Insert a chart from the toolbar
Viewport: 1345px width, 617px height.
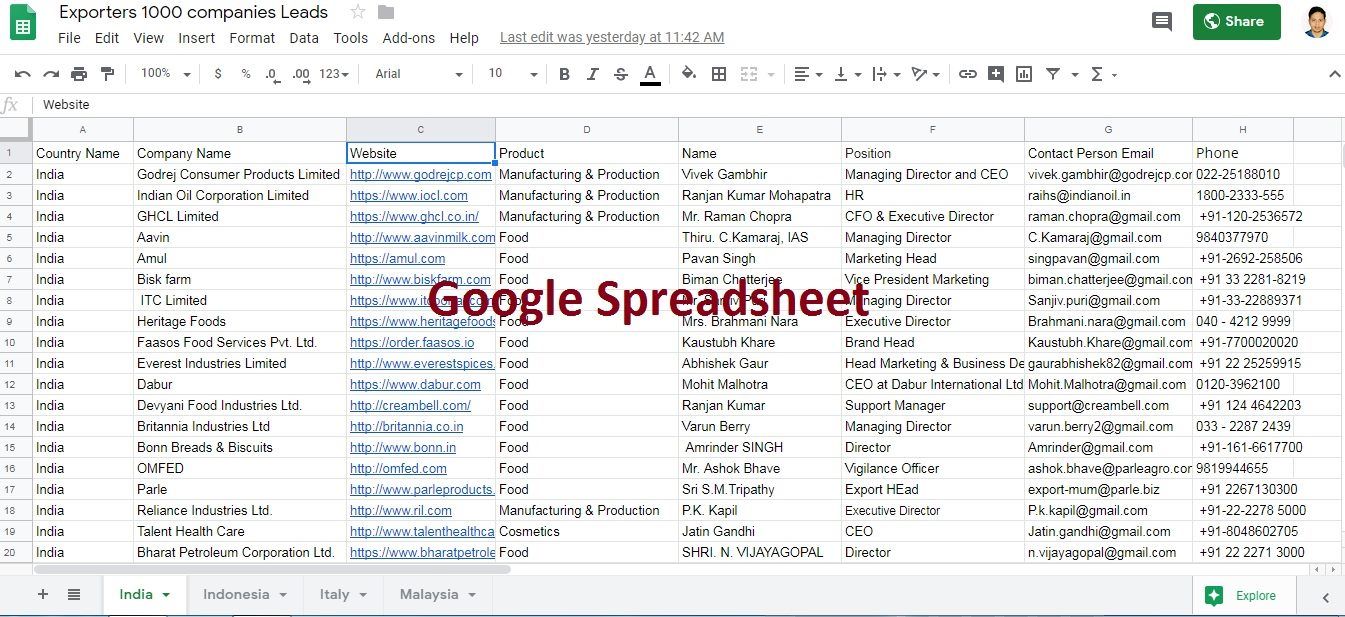[1023, 74]
